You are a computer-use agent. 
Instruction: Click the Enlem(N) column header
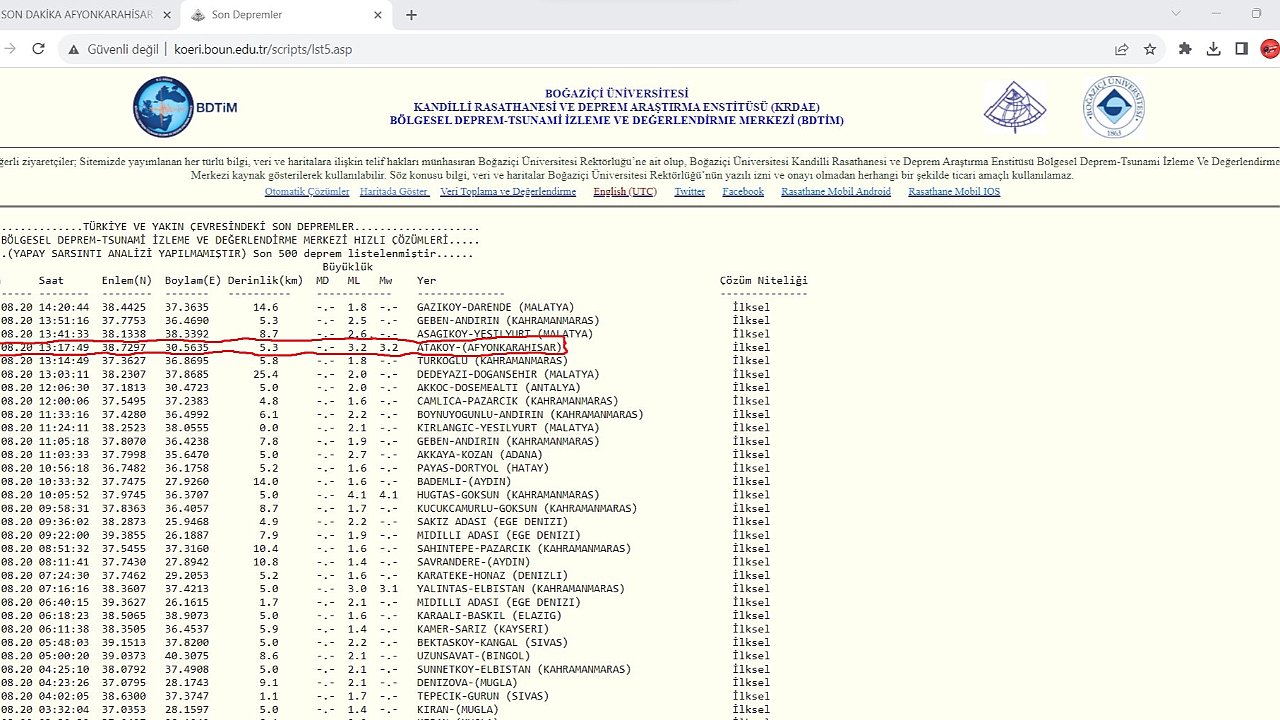(127, 281)
